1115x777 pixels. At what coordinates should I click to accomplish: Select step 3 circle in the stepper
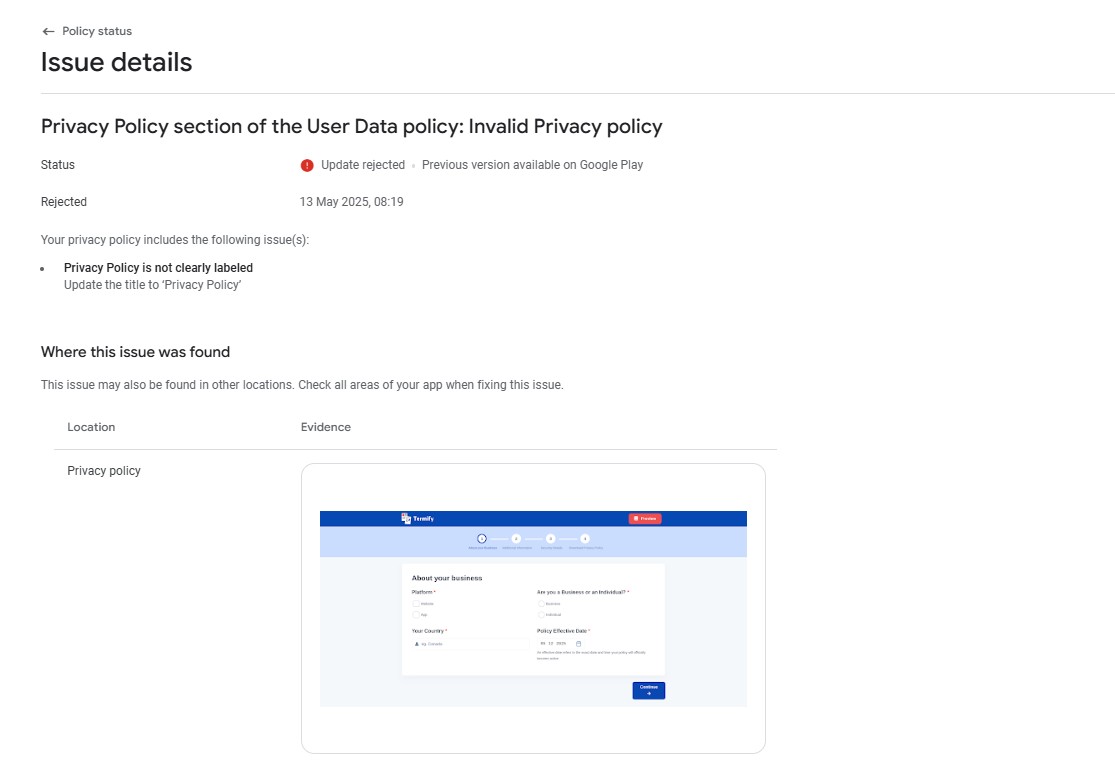click(550, 539)
